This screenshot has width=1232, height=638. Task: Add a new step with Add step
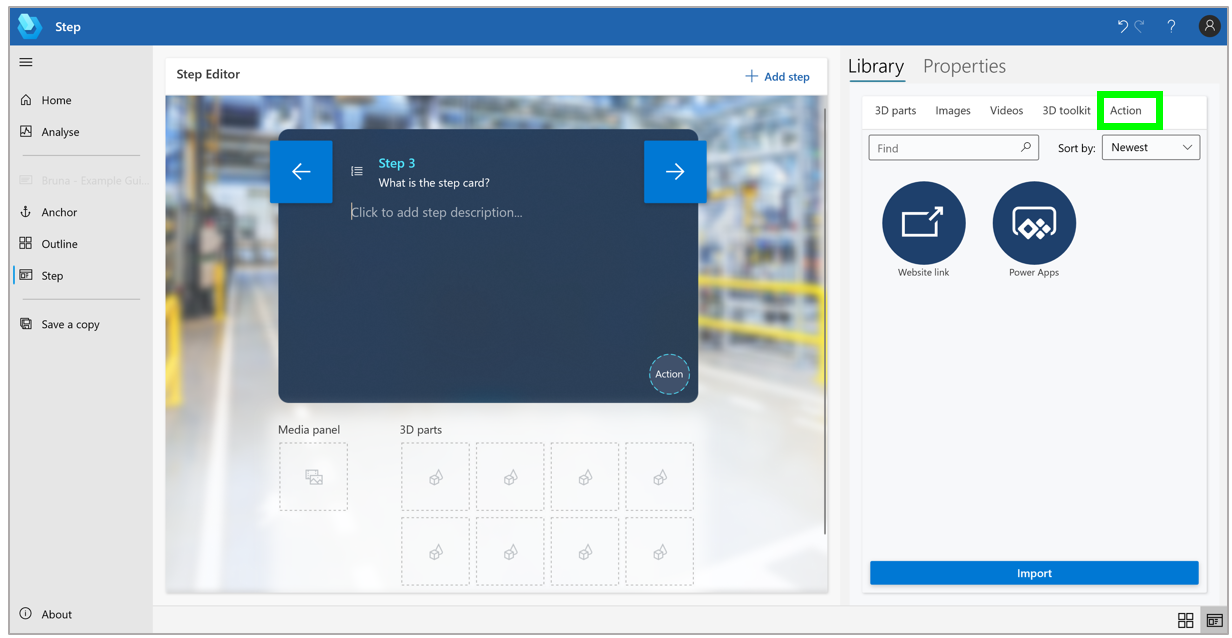pyautogui.click(x=777, y=76)
